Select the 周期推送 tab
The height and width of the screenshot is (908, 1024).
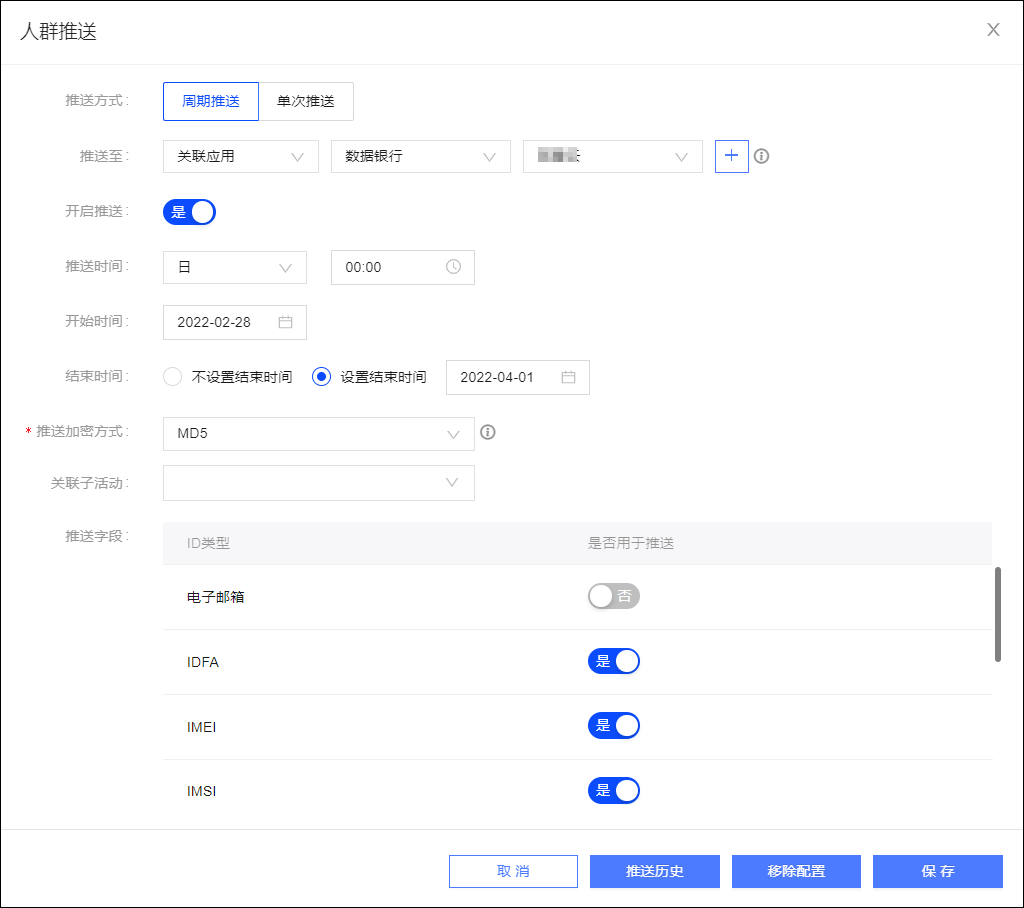211,101
